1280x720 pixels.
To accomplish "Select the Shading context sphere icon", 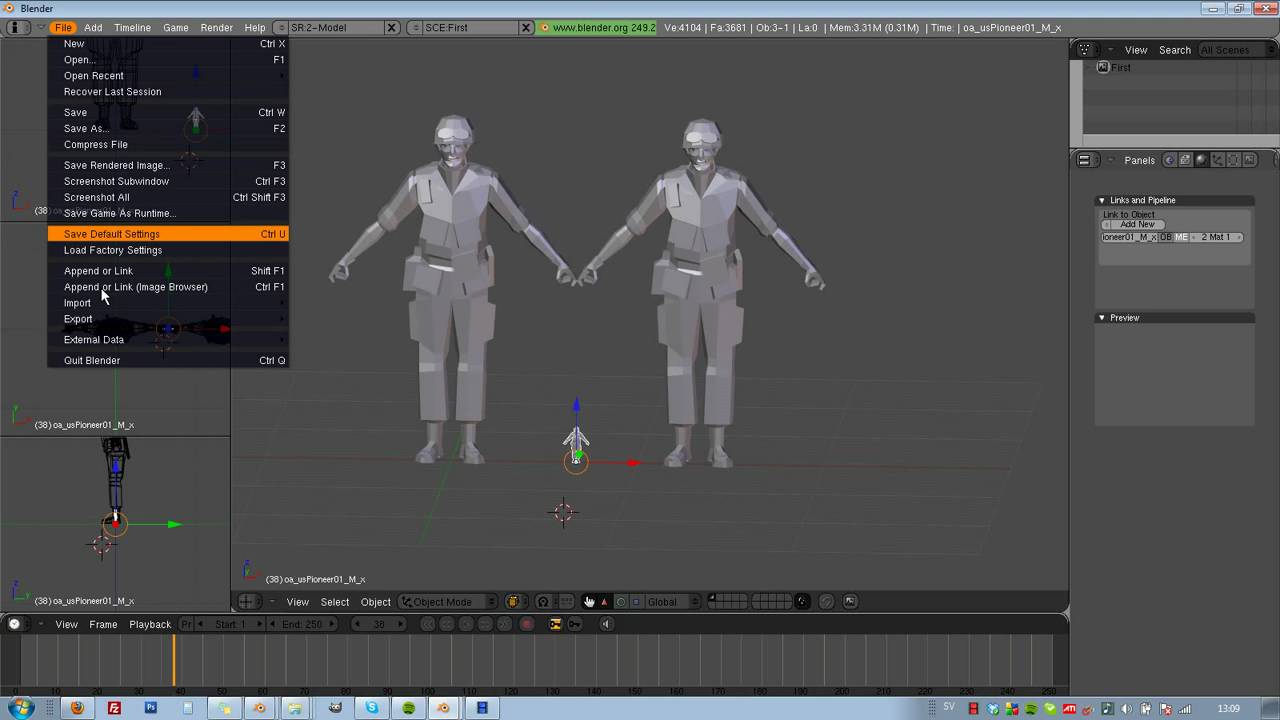I will point(1202,160).
